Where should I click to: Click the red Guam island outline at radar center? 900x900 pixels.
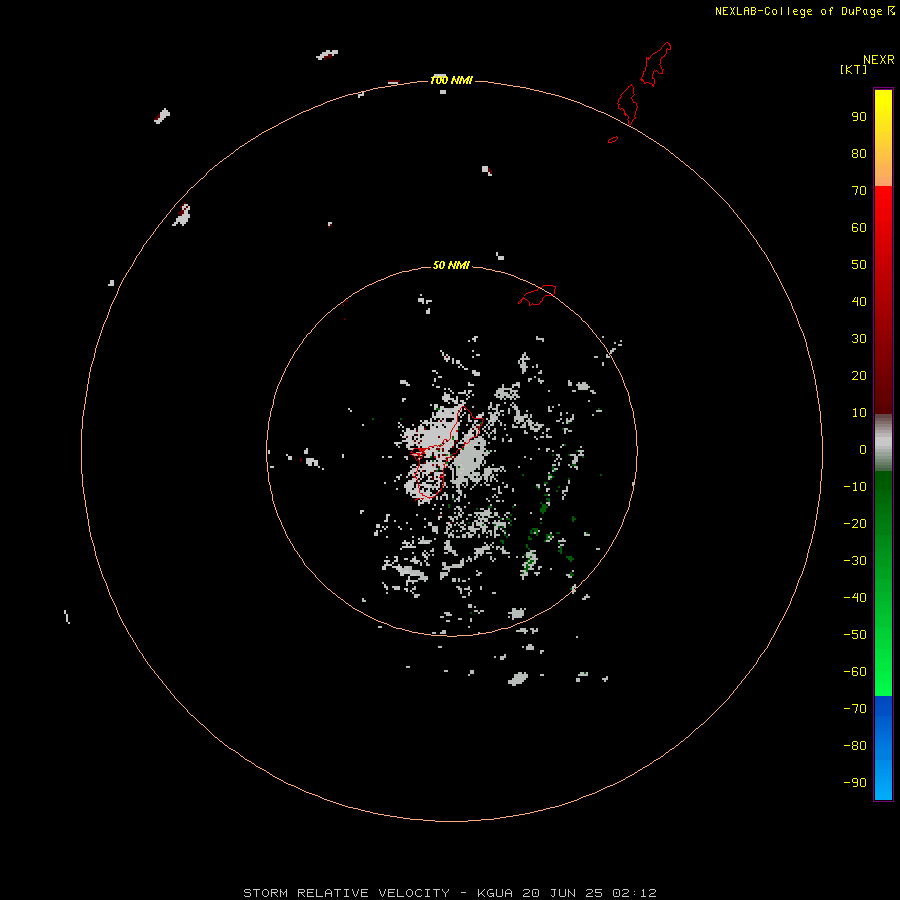[x=446, y=452]
